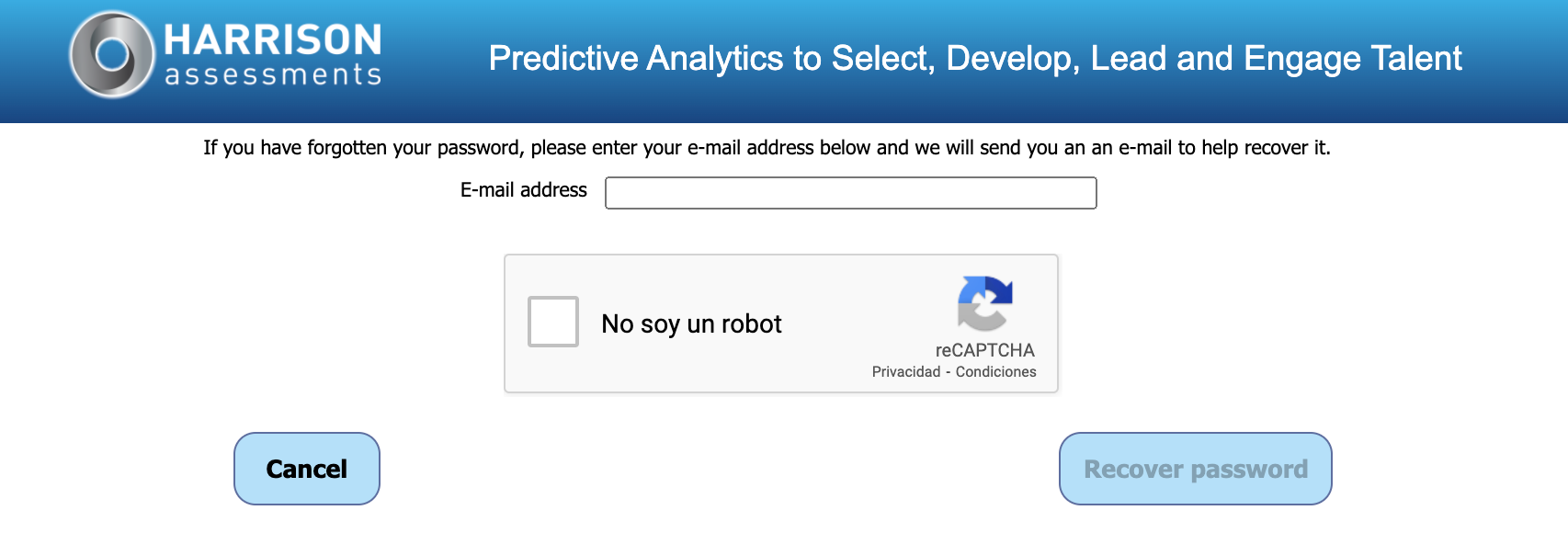This screenshot has width=1568, height=533.
Task: Click the "assessments" text under HARRISON
Action: click(x=273, y=74)
